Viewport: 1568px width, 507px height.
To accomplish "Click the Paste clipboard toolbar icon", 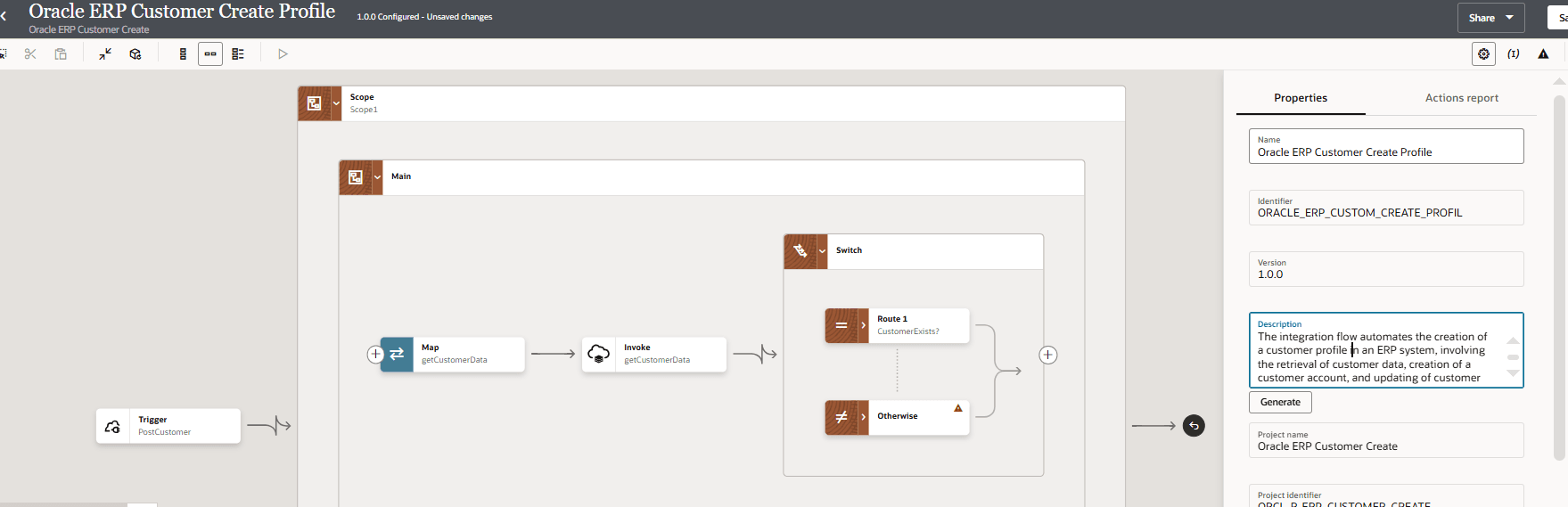I will tap(61, 54).
